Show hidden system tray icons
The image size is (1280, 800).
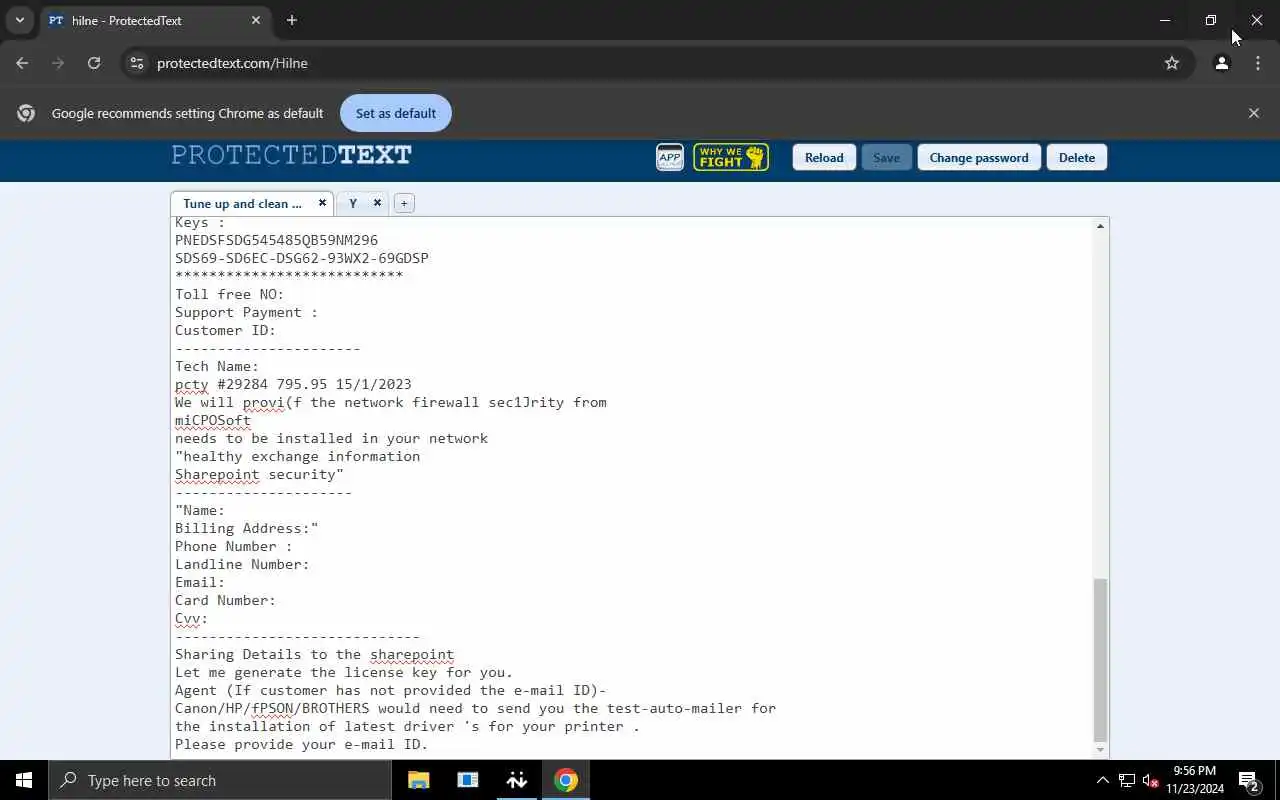coord(1102,780)
